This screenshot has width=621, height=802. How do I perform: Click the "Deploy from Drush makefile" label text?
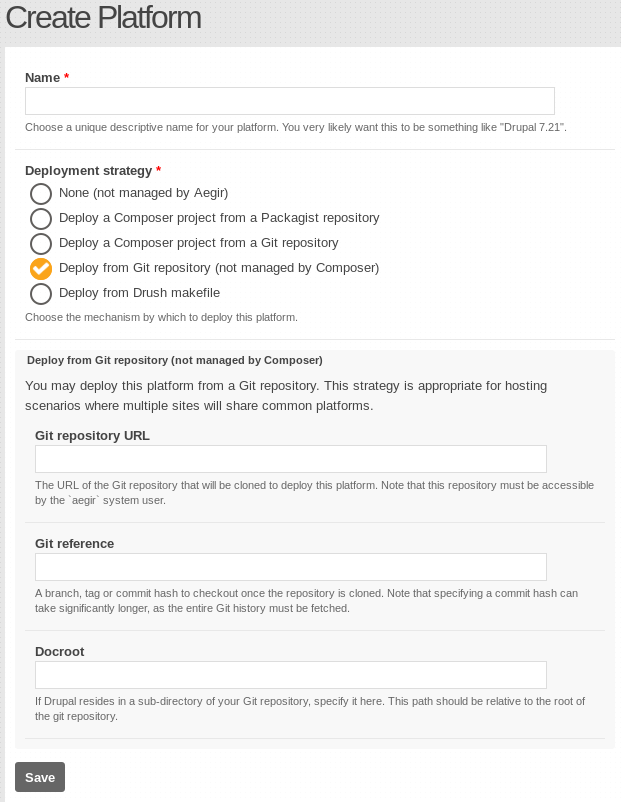(139, 293)
